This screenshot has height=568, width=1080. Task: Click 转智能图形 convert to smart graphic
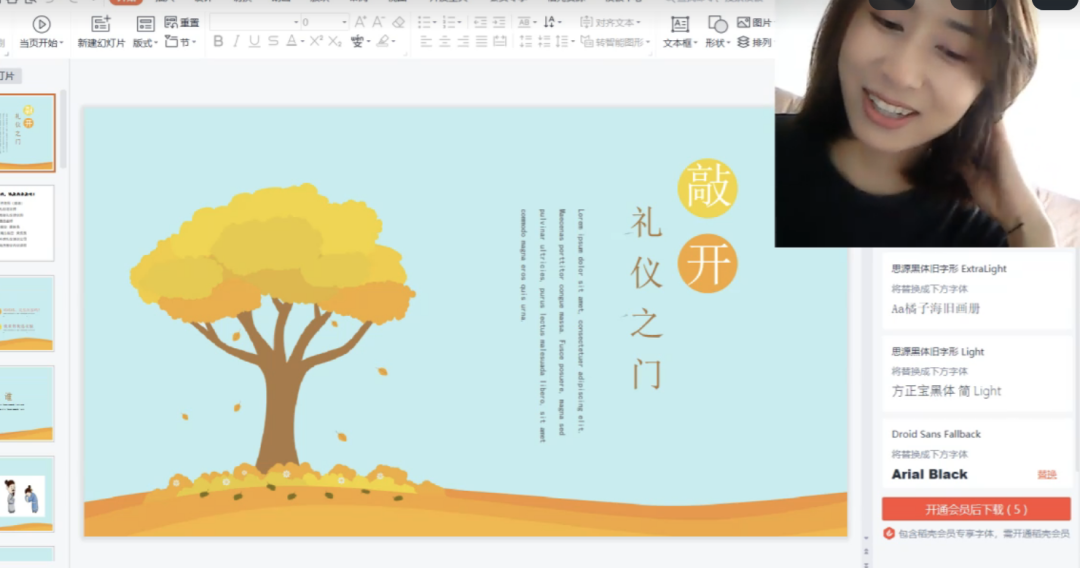coord(616,43)
